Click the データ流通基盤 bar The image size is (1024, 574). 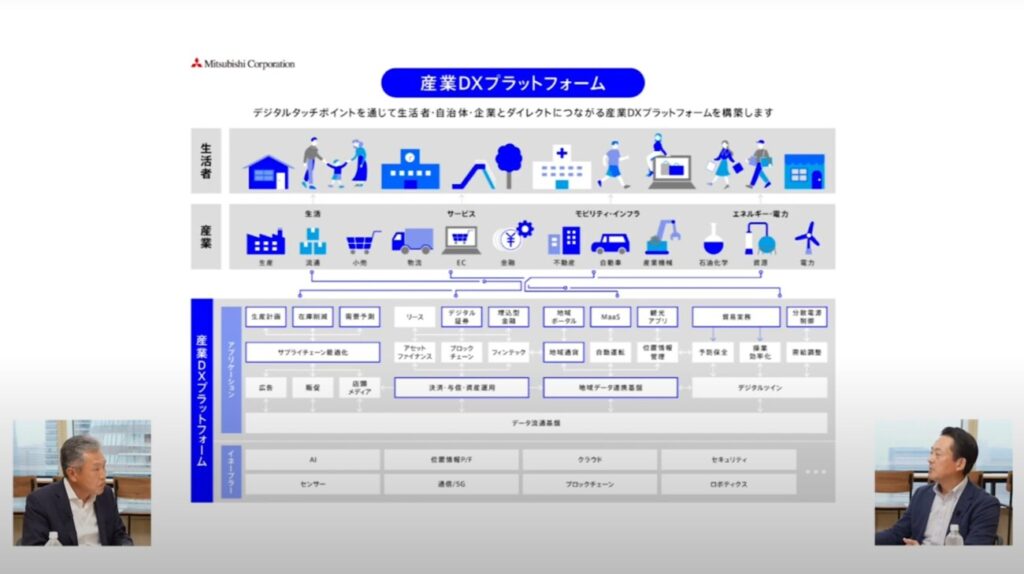point(536,423)
